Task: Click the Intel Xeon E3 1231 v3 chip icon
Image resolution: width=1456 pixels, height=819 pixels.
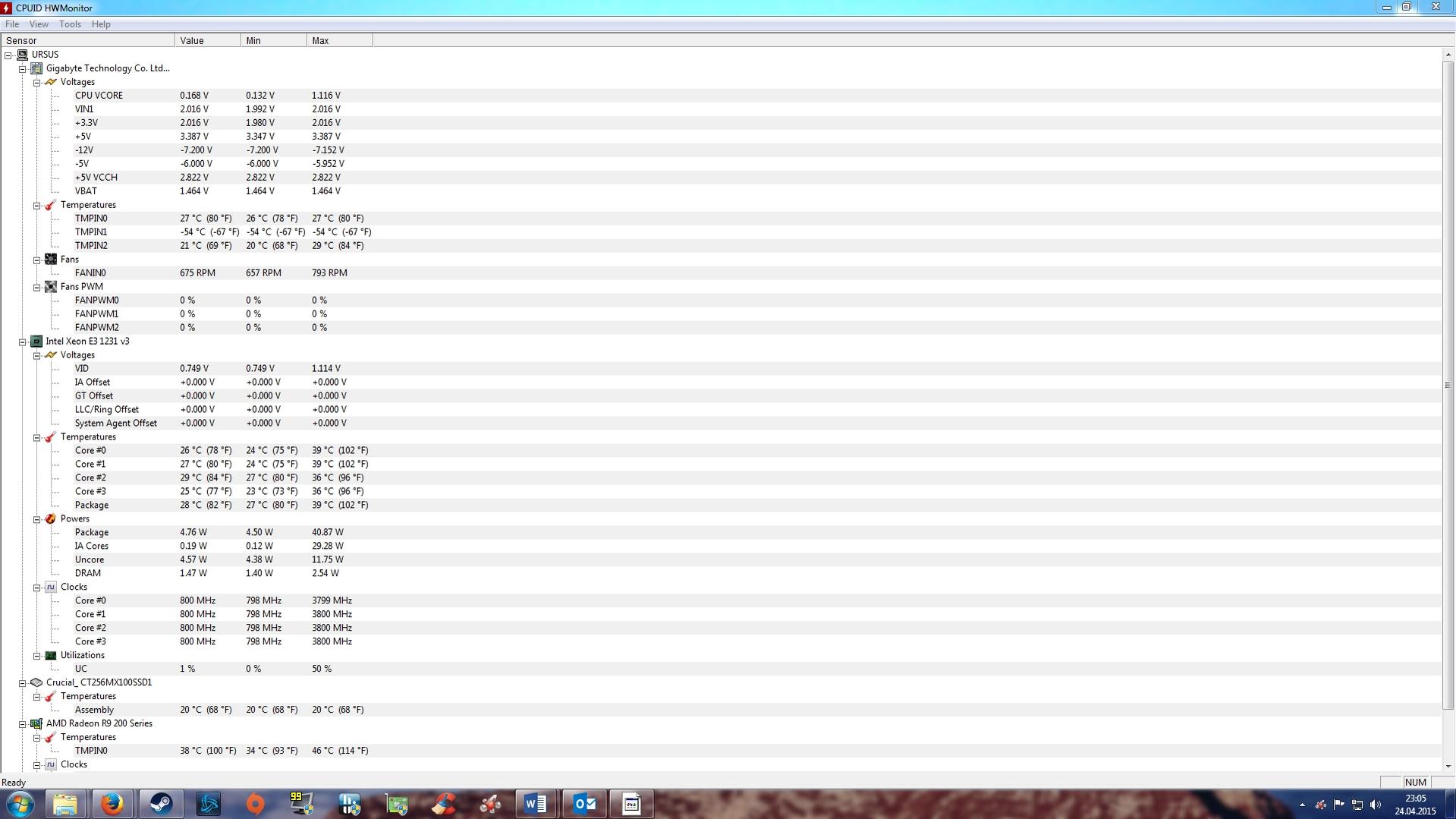Action: (x=36, y=342)
